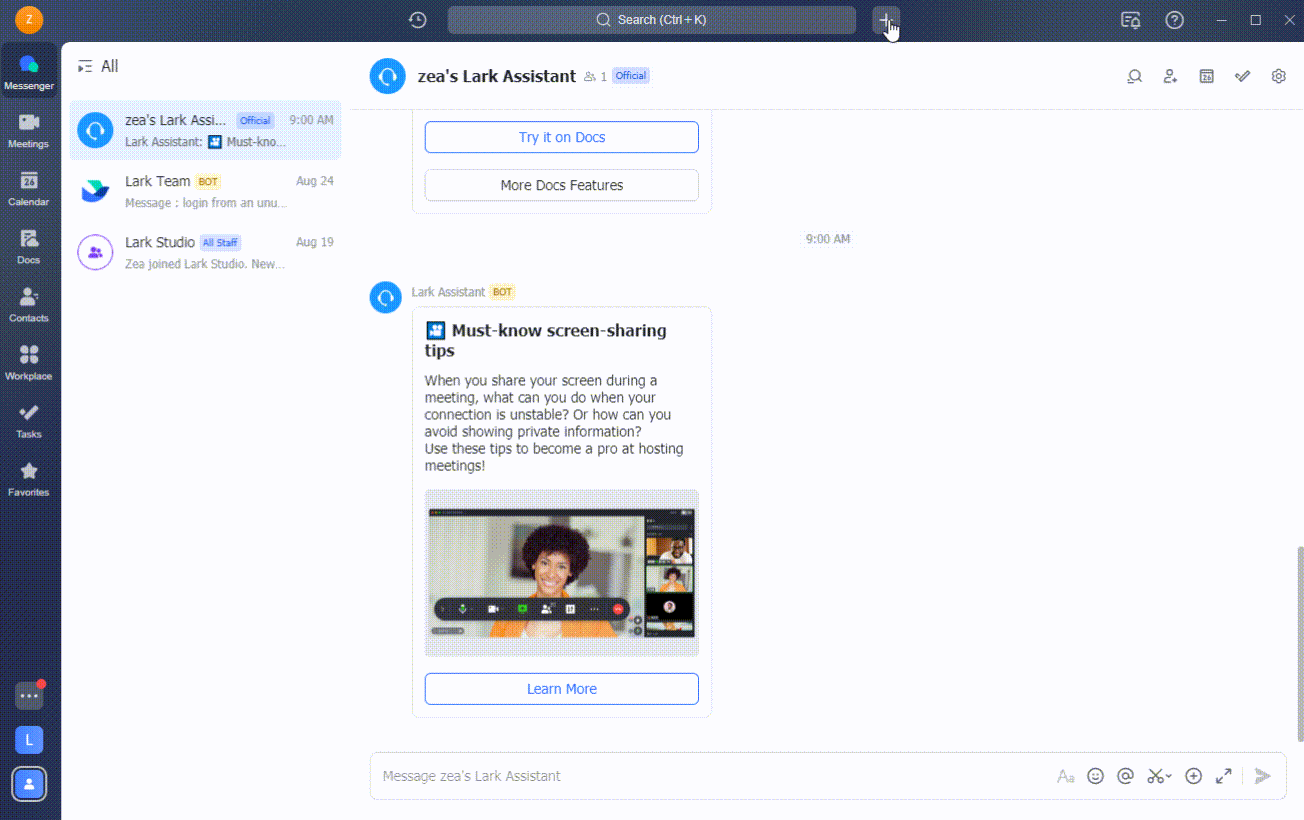The image size is (1304, 820).
Task: Toggle text formatting Aa icon
Action: (x=1065, y=776)
